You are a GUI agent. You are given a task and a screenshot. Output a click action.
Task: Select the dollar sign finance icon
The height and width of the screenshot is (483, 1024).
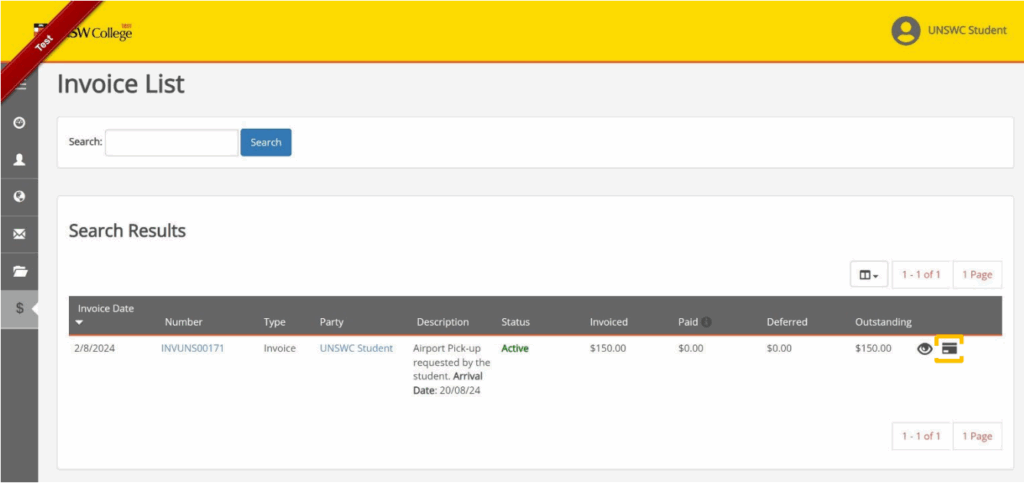19,309
